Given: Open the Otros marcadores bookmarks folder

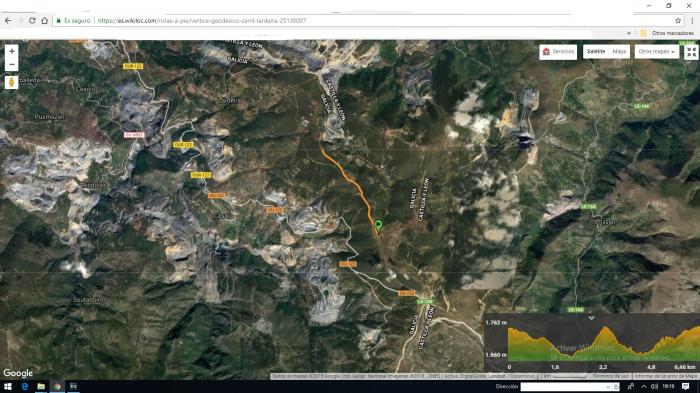Looking at the screenshot, I should [667, 33].
